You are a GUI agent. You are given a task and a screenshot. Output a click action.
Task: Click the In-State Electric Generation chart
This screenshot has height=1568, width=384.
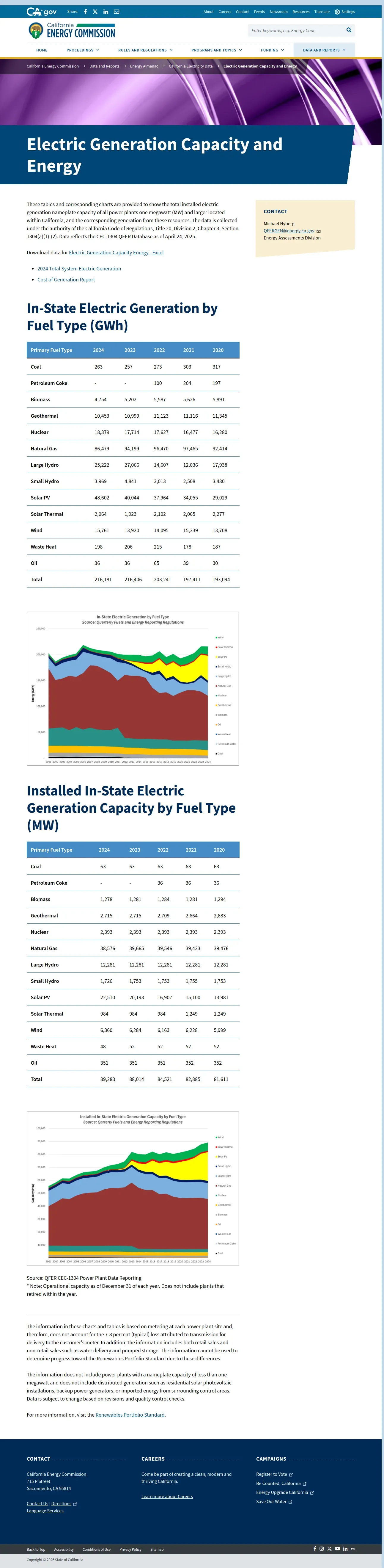coord(133,688)
